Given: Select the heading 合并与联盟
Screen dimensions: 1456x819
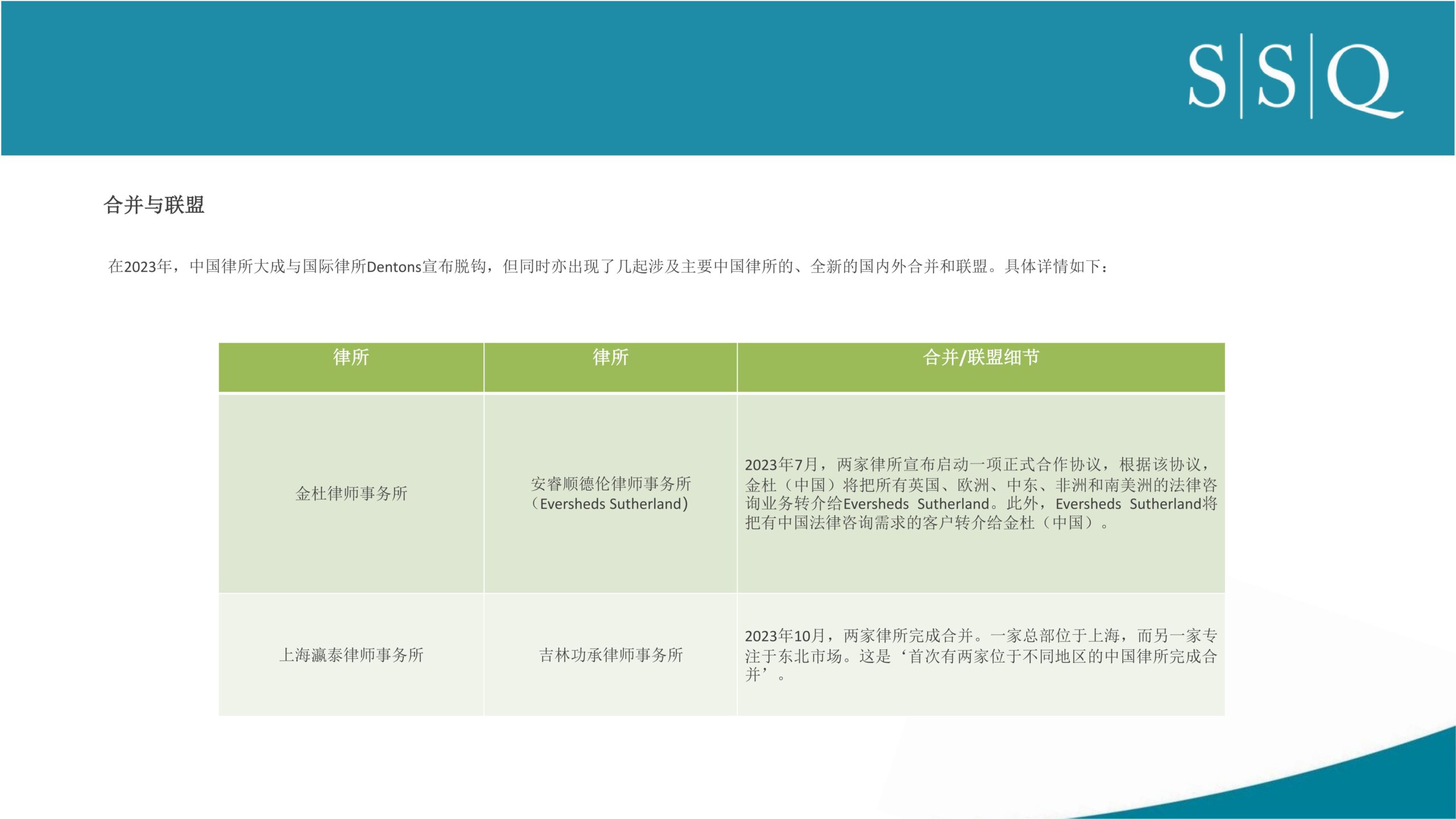Looking at the screenshot, I should tap(154, 205).
